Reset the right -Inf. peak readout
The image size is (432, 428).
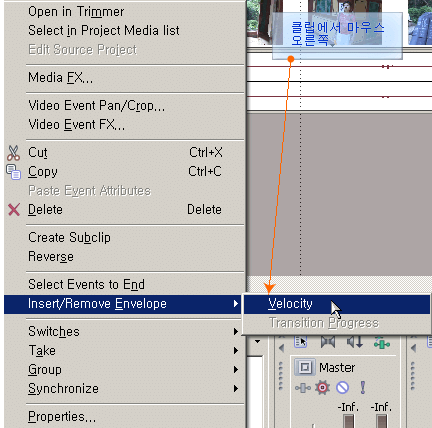(381, 407)
